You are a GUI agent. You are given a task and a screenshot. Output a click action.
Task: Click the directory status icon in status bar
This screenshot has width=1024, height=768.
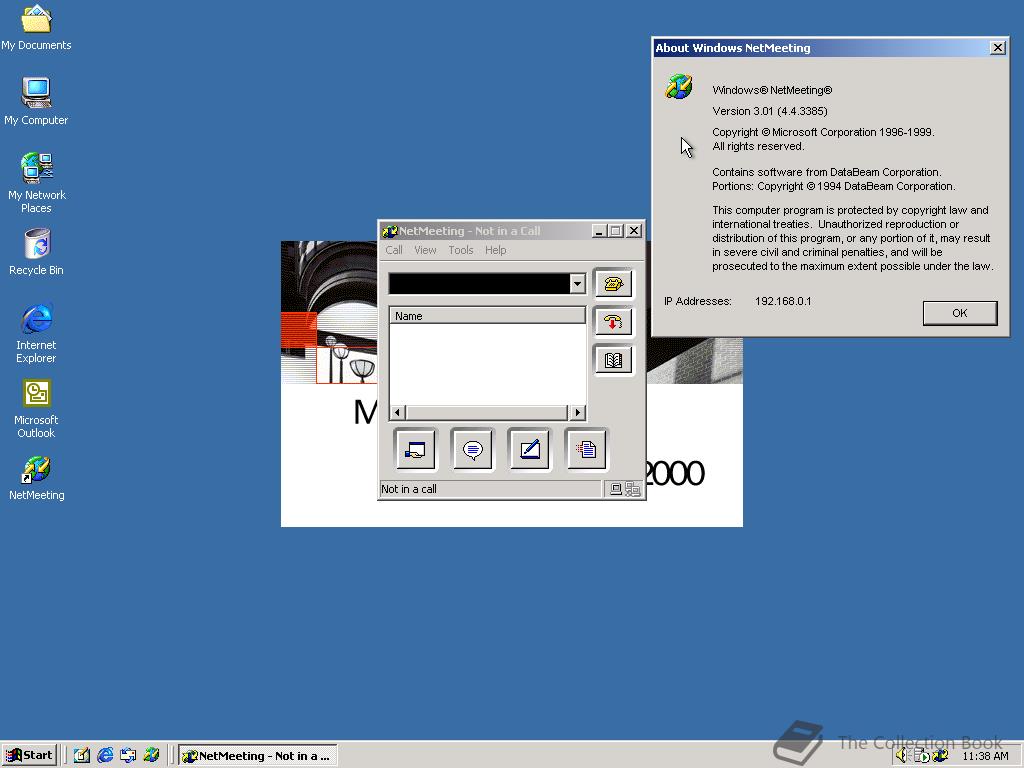point(632,489)
